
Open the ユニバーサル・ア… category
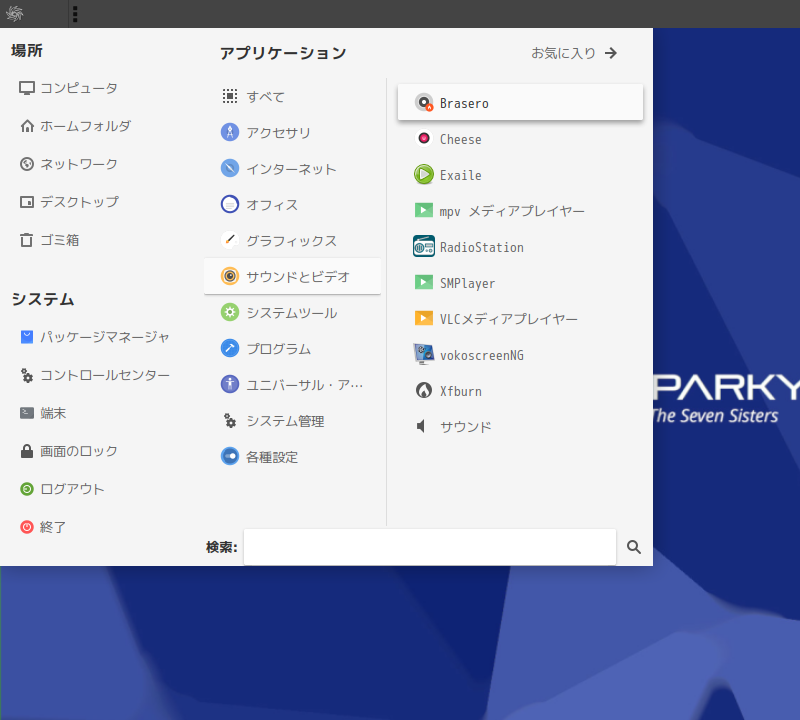[x=292, y=385]
